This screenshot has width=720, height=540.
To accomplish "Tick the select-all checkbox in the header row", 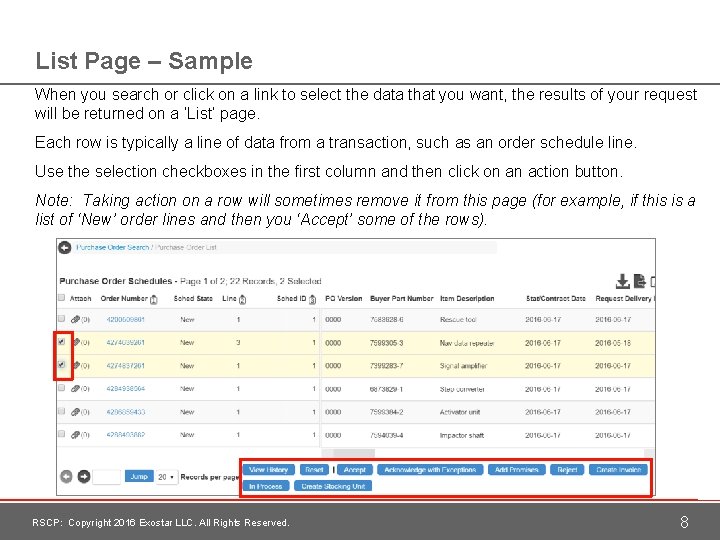I will [62, 298].
